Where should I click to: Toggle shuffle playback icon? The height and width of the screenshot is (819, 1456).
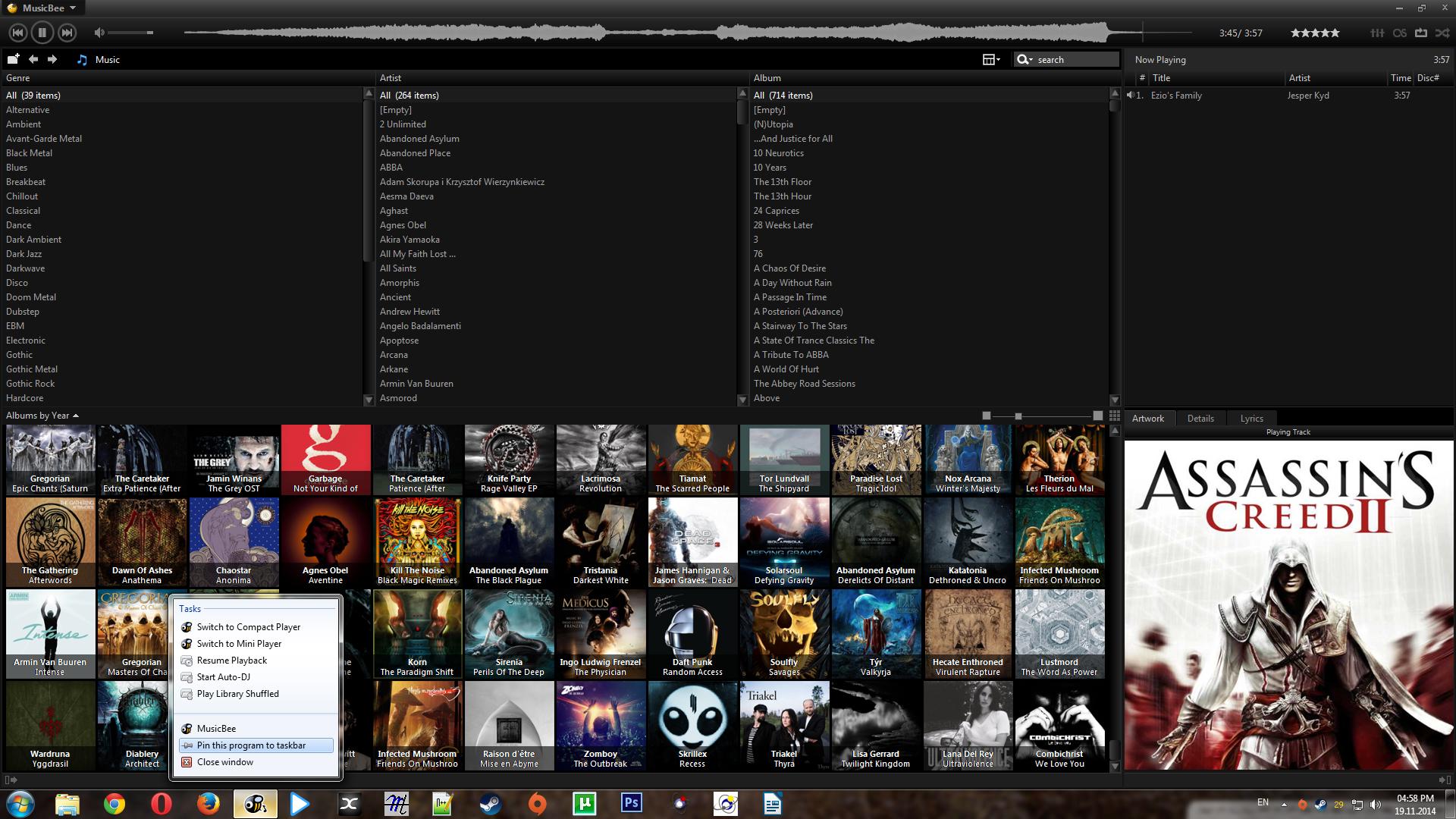click(x=1442, y=33)
